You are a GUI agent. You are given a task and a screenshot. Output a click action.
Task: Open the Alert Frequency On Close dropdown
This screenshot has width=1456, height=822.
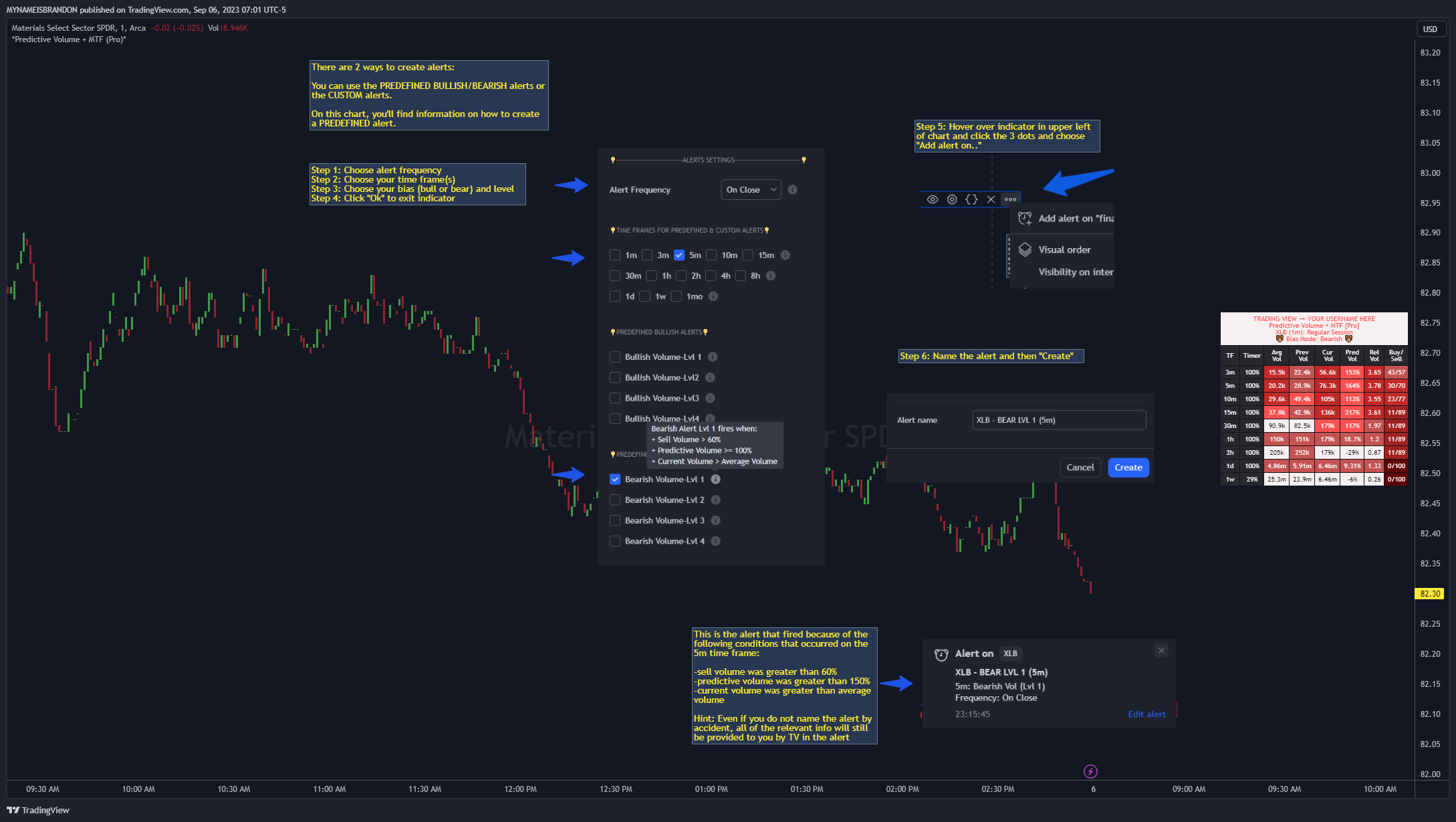(x=751, y=190)
